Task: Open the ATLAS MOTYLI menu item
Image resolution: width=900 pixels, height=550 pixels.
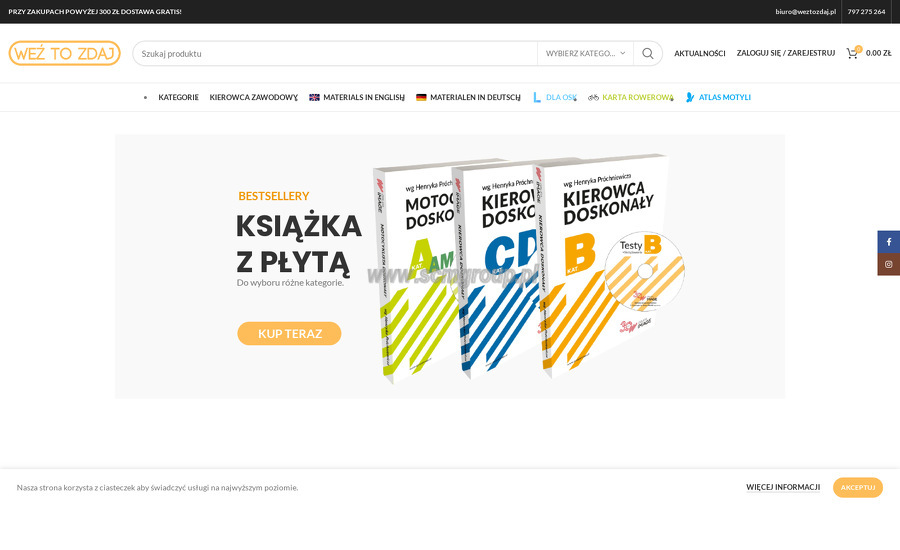Action: [724, 98]
